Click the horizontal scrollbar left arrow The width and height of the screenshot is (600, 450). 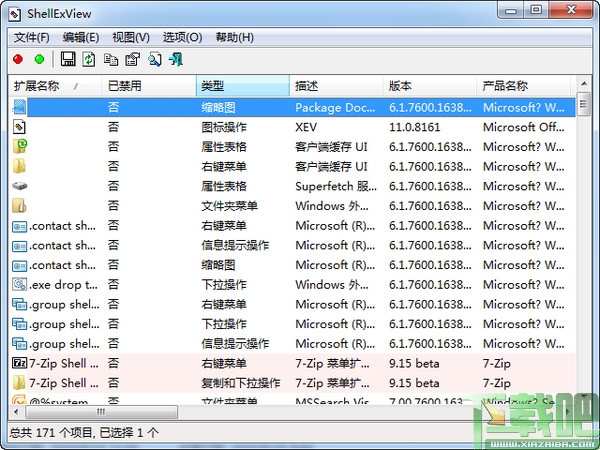tap(16, 412)
